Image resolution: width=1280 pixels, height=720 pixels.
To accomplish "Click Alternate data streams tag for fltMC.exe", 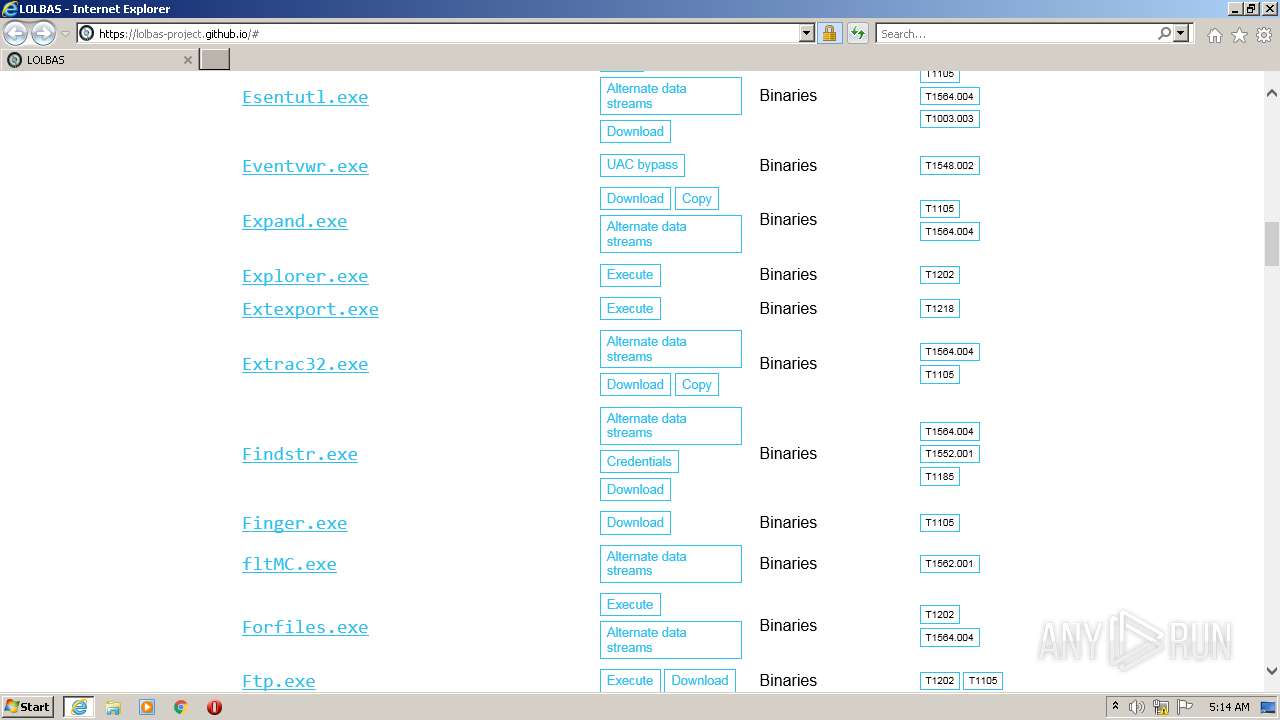I will [671, 564].
